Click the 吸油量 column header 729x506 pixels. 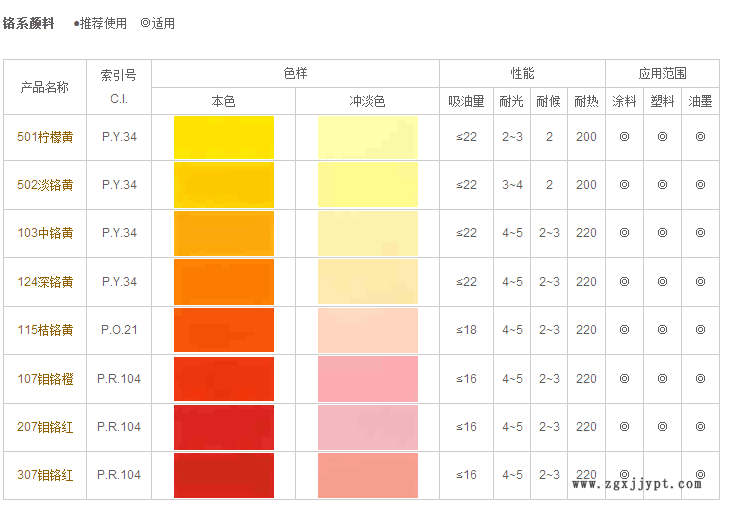pyautogui.click(x=466, y=101)
